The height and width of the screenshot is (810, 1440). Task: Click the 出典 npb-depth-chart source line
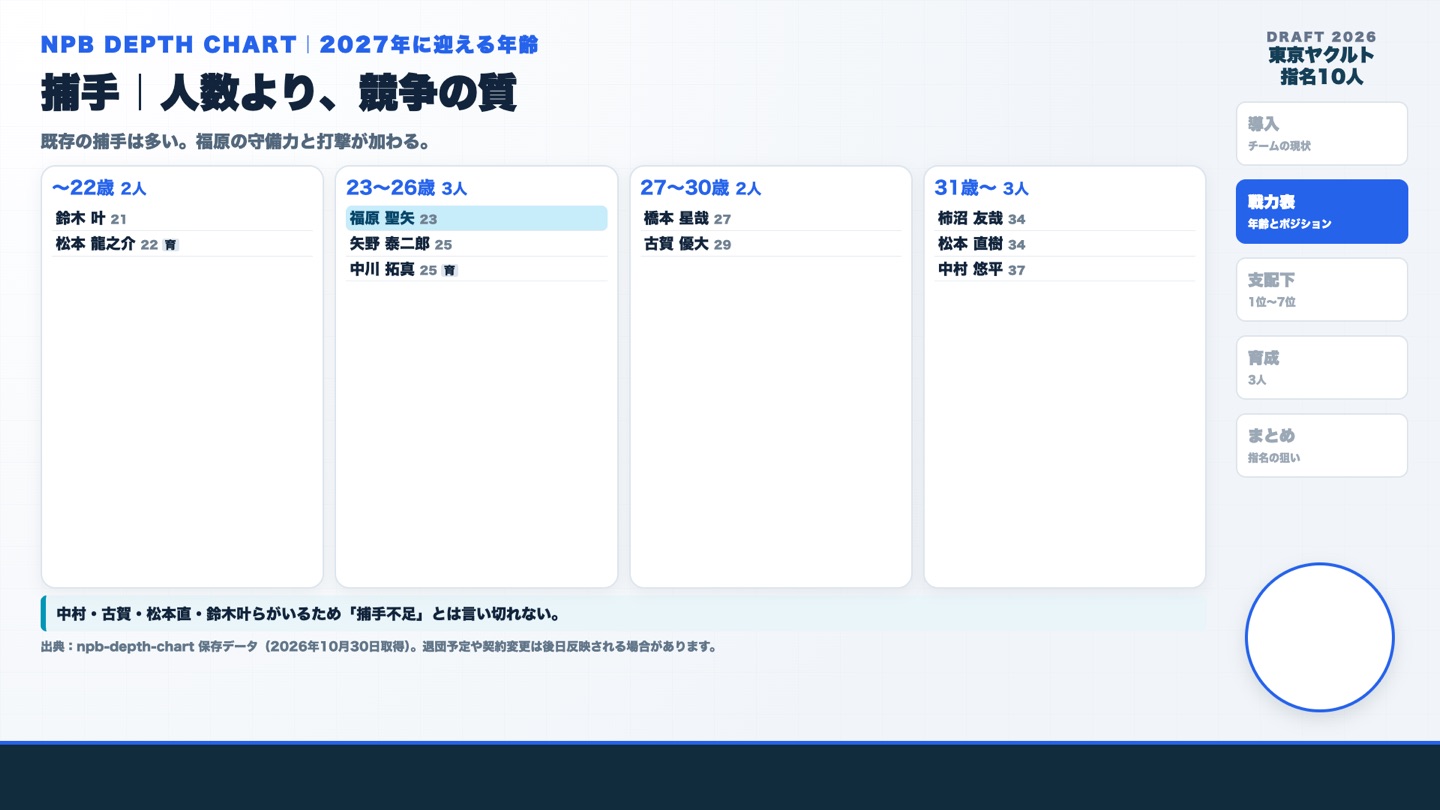379,647
